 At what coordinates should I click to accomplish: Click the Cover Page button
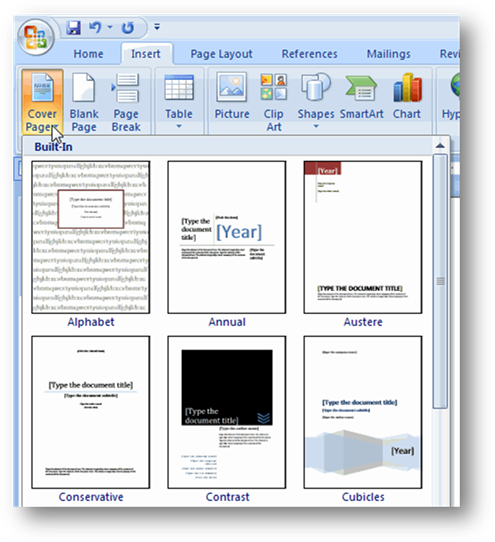(x=42, y=101)
